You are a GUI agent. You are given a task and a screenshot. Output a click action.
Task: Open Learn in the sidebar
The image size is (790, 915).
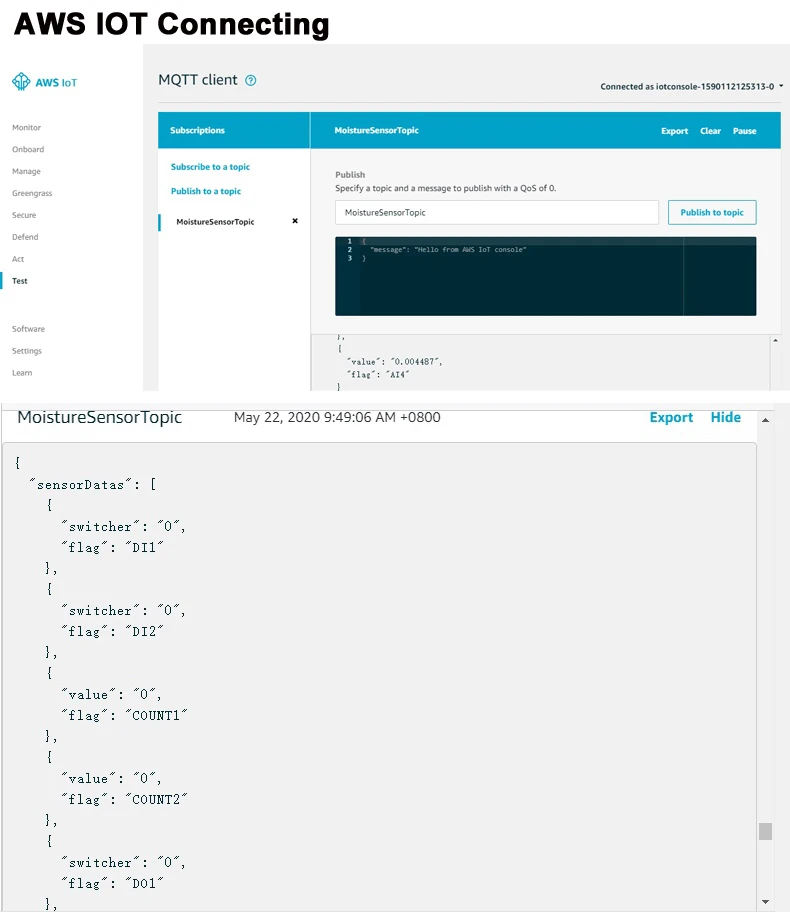22,373
